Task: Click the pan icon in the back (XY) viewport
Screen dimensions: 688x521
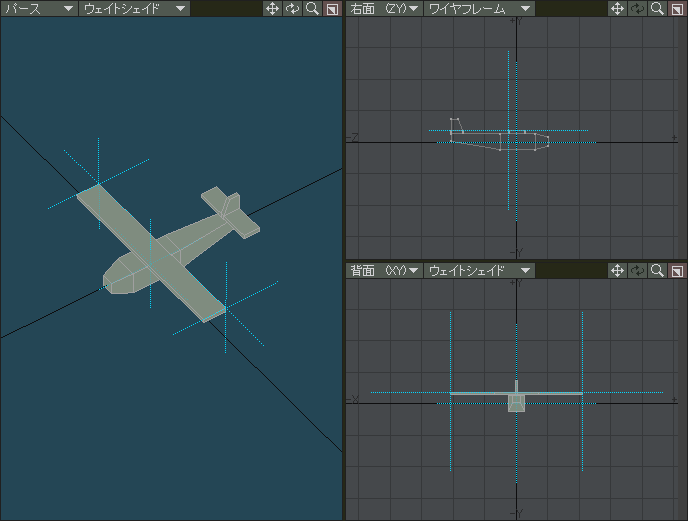Action: tap(617, 270)
